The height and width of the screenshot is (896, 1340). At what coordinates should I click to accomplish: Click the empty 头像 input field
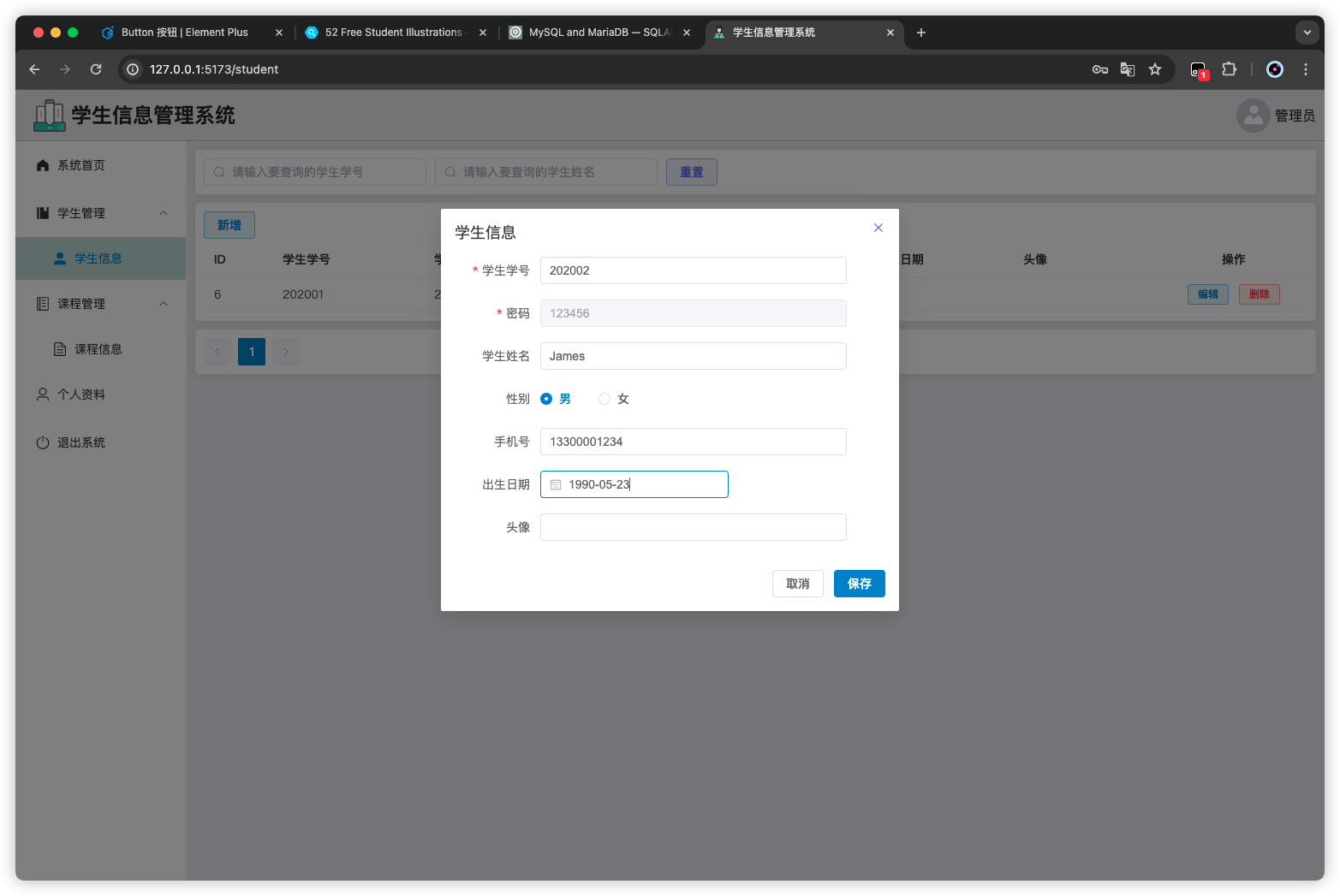pos(694,527)
